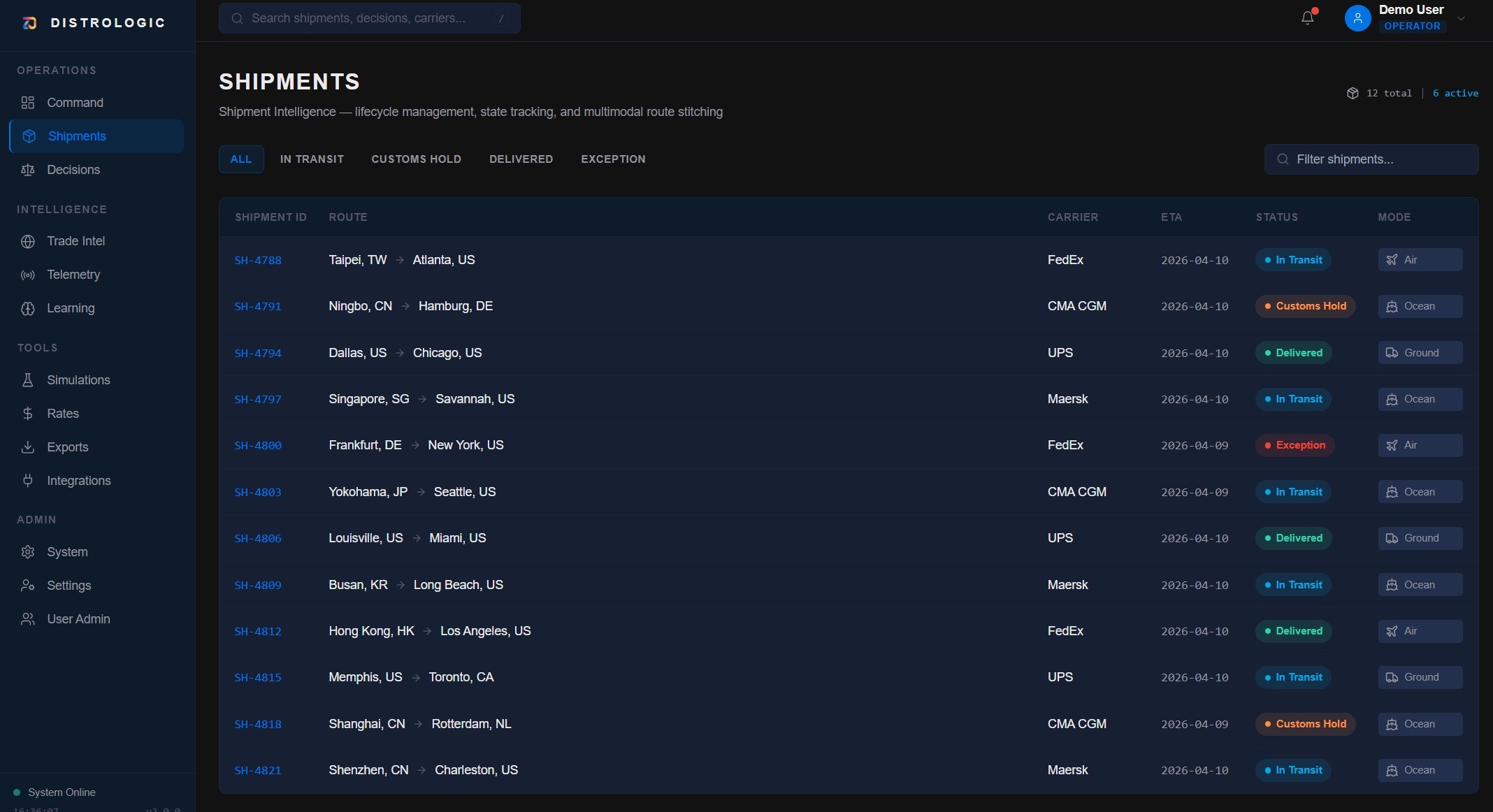The width and height of the screenshot is (1493, 812).
Task: Click the 2026-04-09 ETA for SH-4803
Action: tap(1195, 492)
